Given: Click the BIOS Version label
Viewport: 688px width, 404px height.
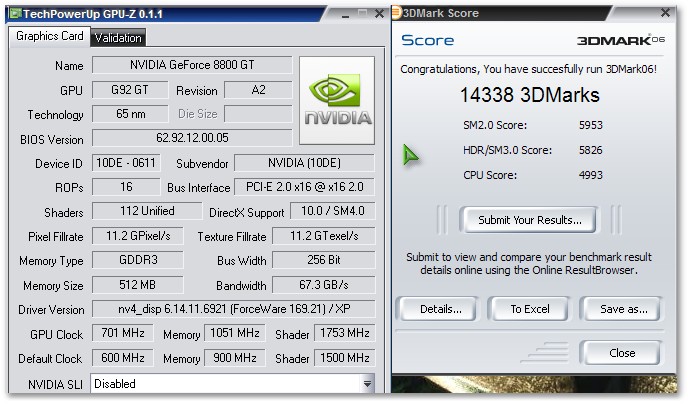Looking at the screenshot, I should (x=51, y=139).
